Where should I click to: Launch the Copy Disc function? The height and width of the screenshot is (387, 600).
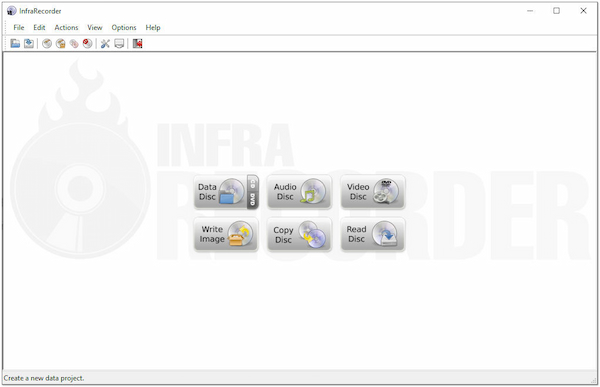coord(299,234)
